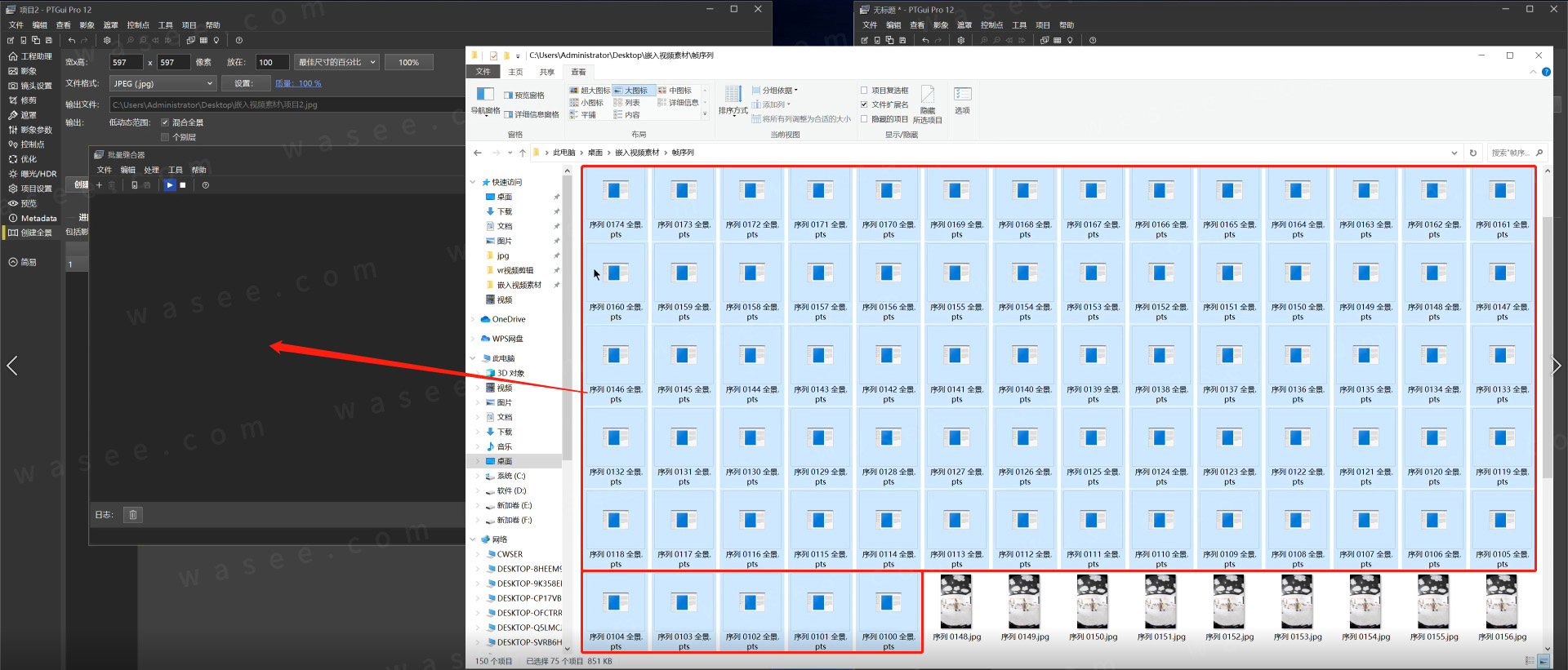Click 选项 (Options) in the Explorer ribbon

(962, 100)
